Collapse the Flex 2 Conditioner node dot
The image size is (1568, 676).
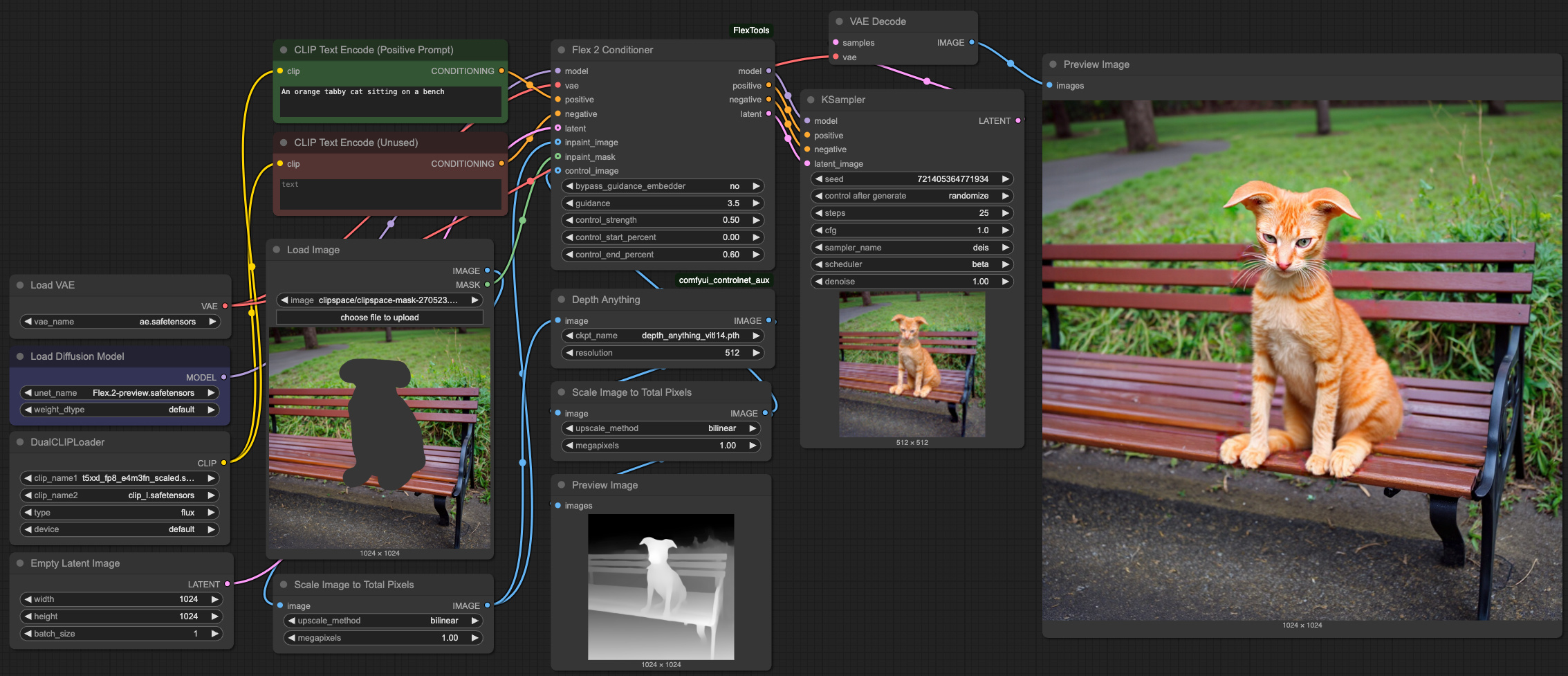[561, 50]
